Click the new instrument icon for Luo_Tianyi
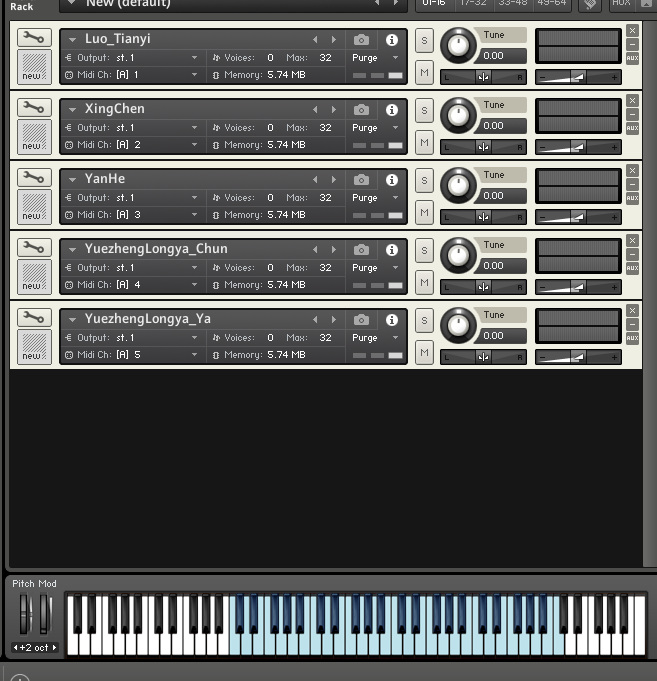Screen dimensions: 657x681 [34, 66]
